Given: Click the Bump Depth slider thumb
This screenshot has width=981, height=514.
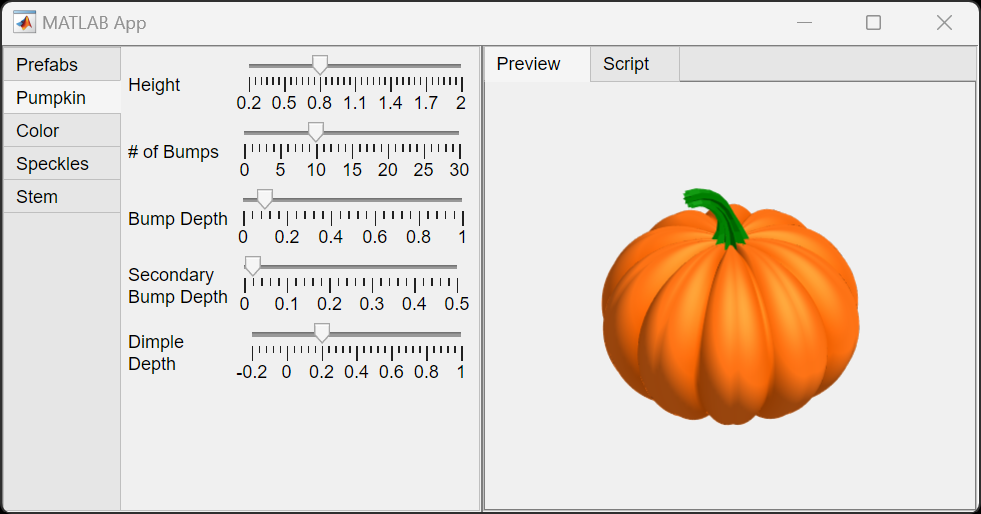Looking at the screenshot, I should (265, 199).
